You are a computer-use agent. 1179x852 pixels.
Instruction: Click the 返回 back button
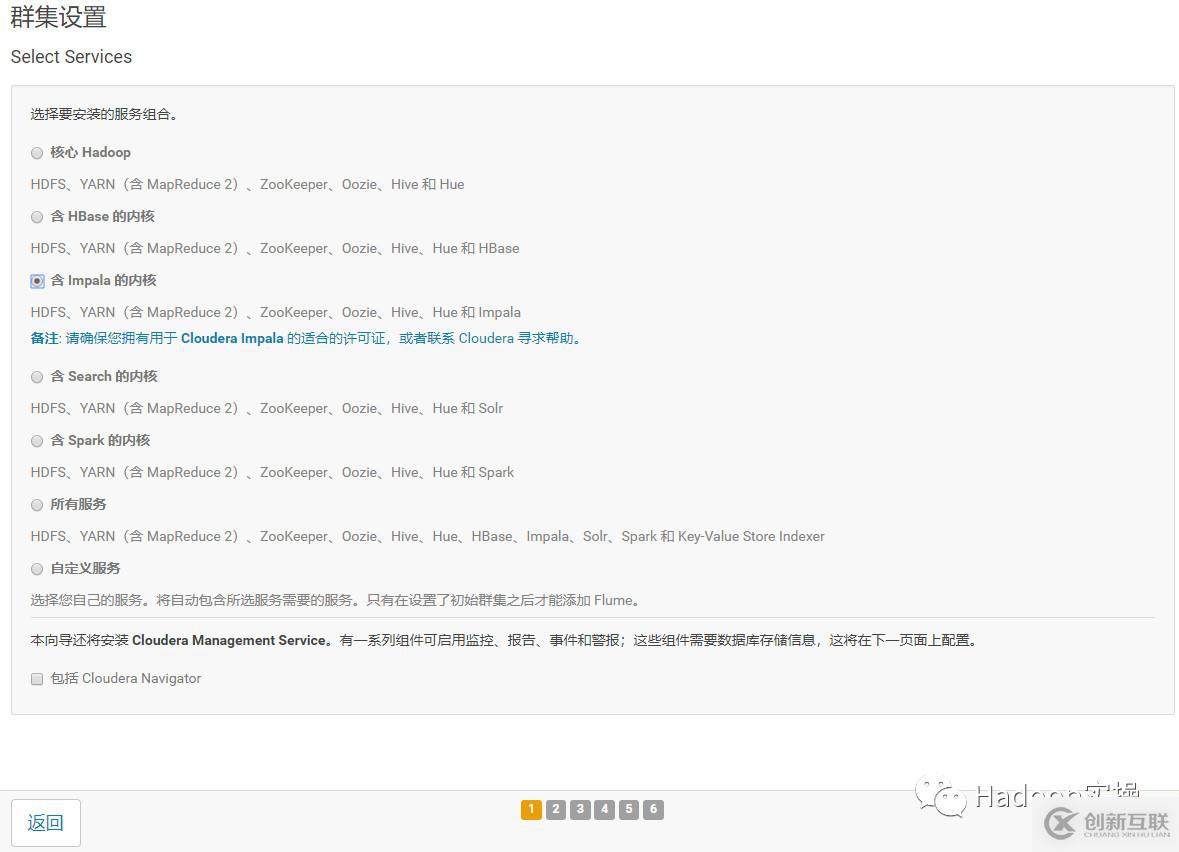[46, 823]
